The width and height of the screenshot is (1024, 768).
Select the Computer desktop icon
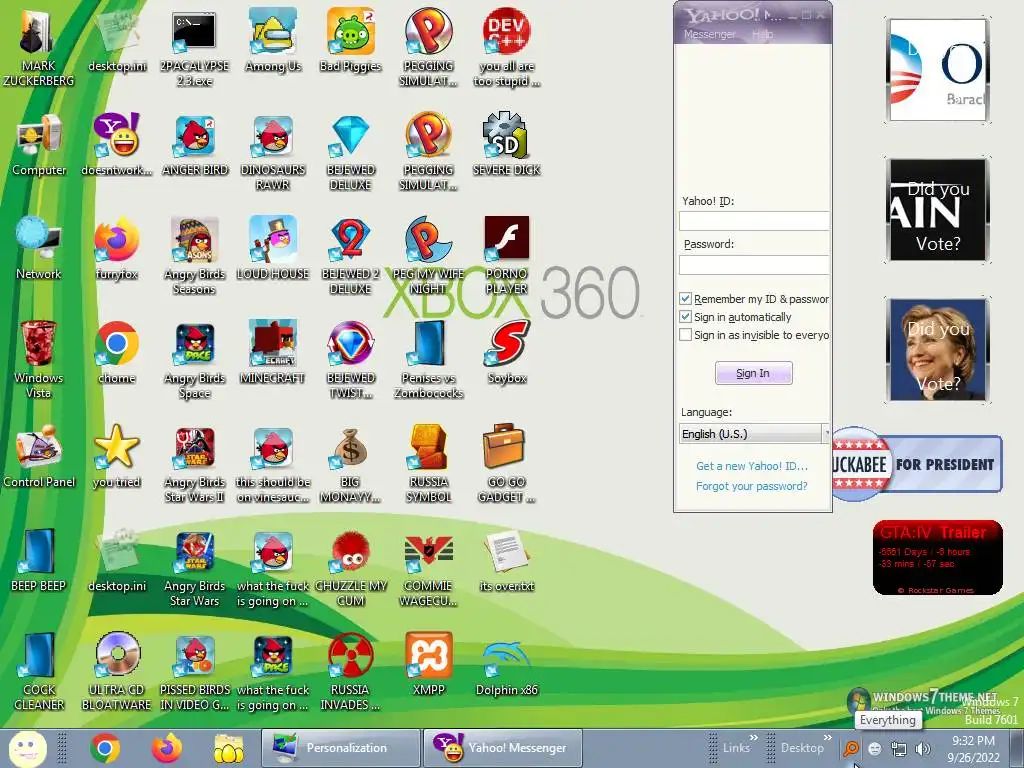(39, 145)
